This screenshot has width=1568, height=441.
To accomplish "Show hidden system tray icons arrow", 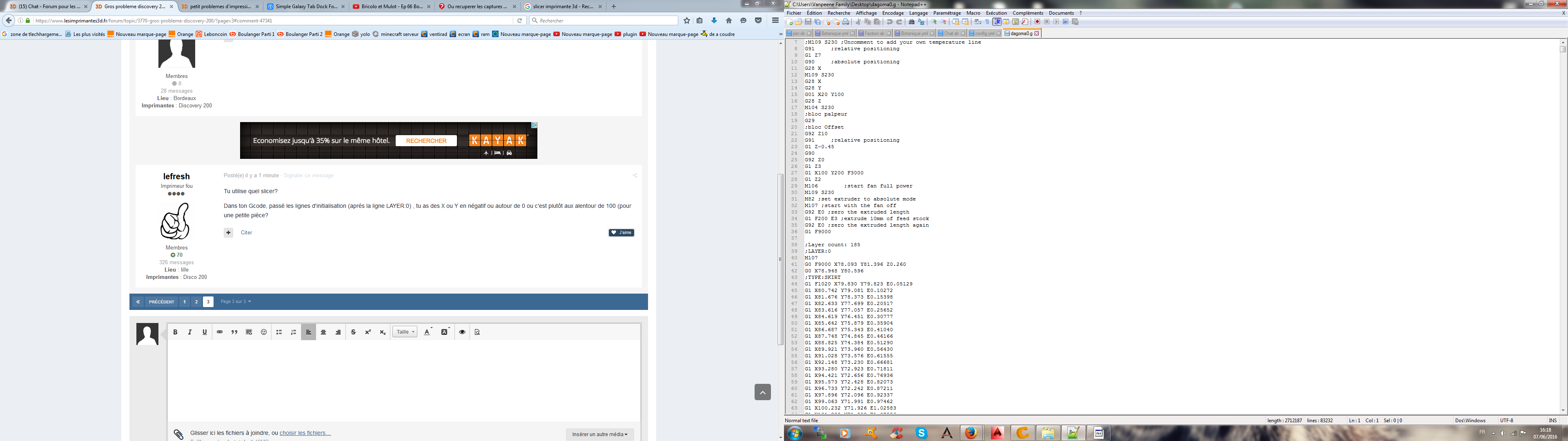I will 1493,433.
